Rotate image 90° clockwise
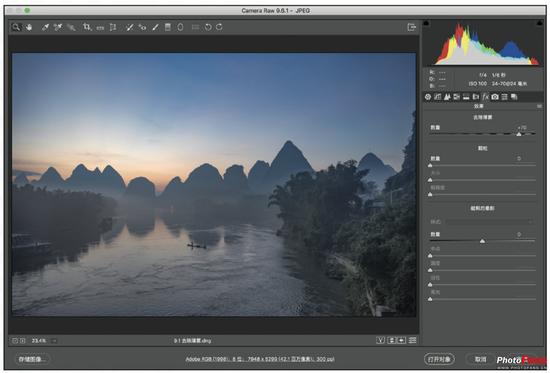This screenshot has width=550, height=373. (x=220, y=27)
